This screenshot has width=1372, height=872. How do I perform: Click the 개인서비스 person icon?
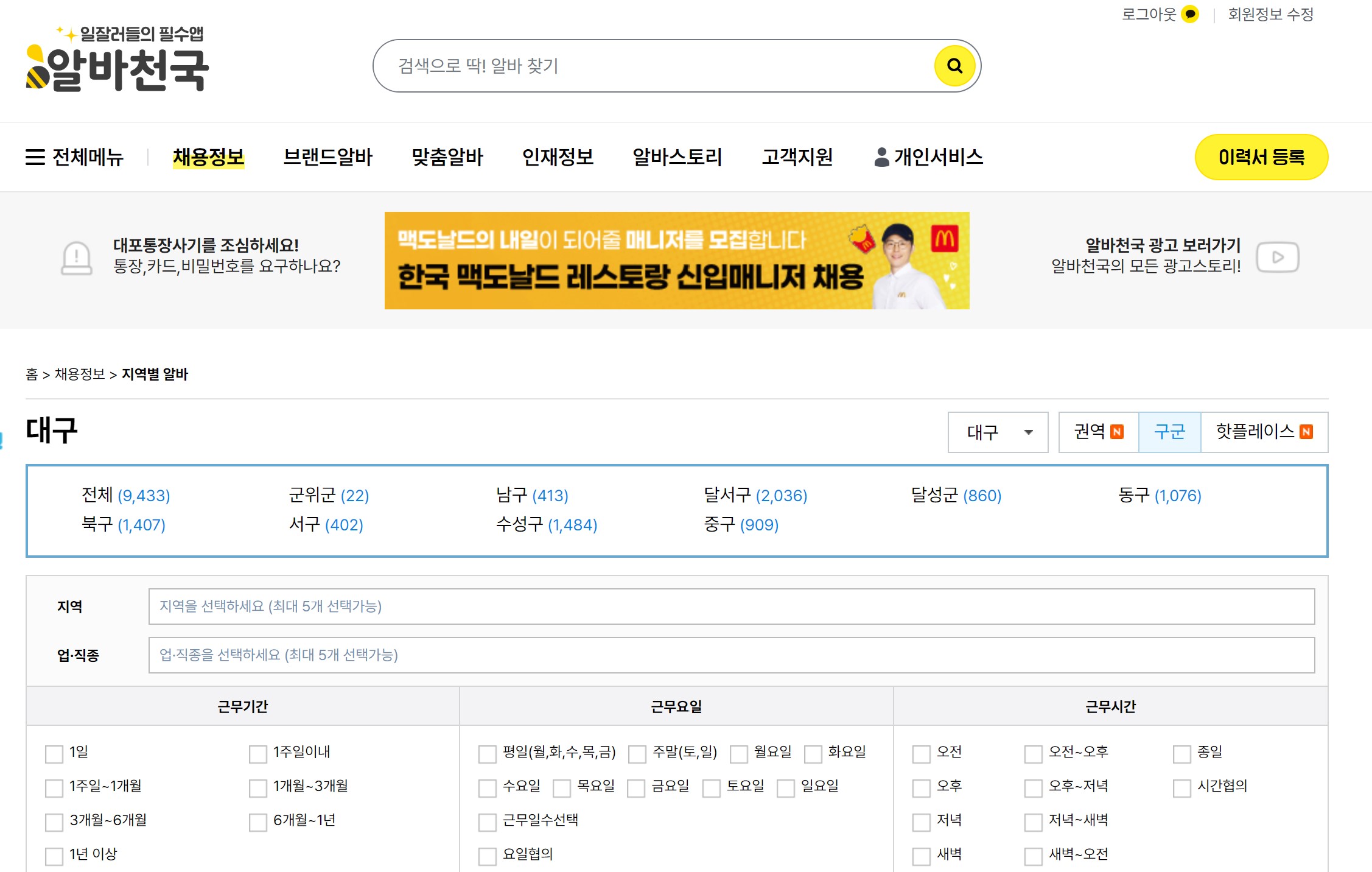881,157
